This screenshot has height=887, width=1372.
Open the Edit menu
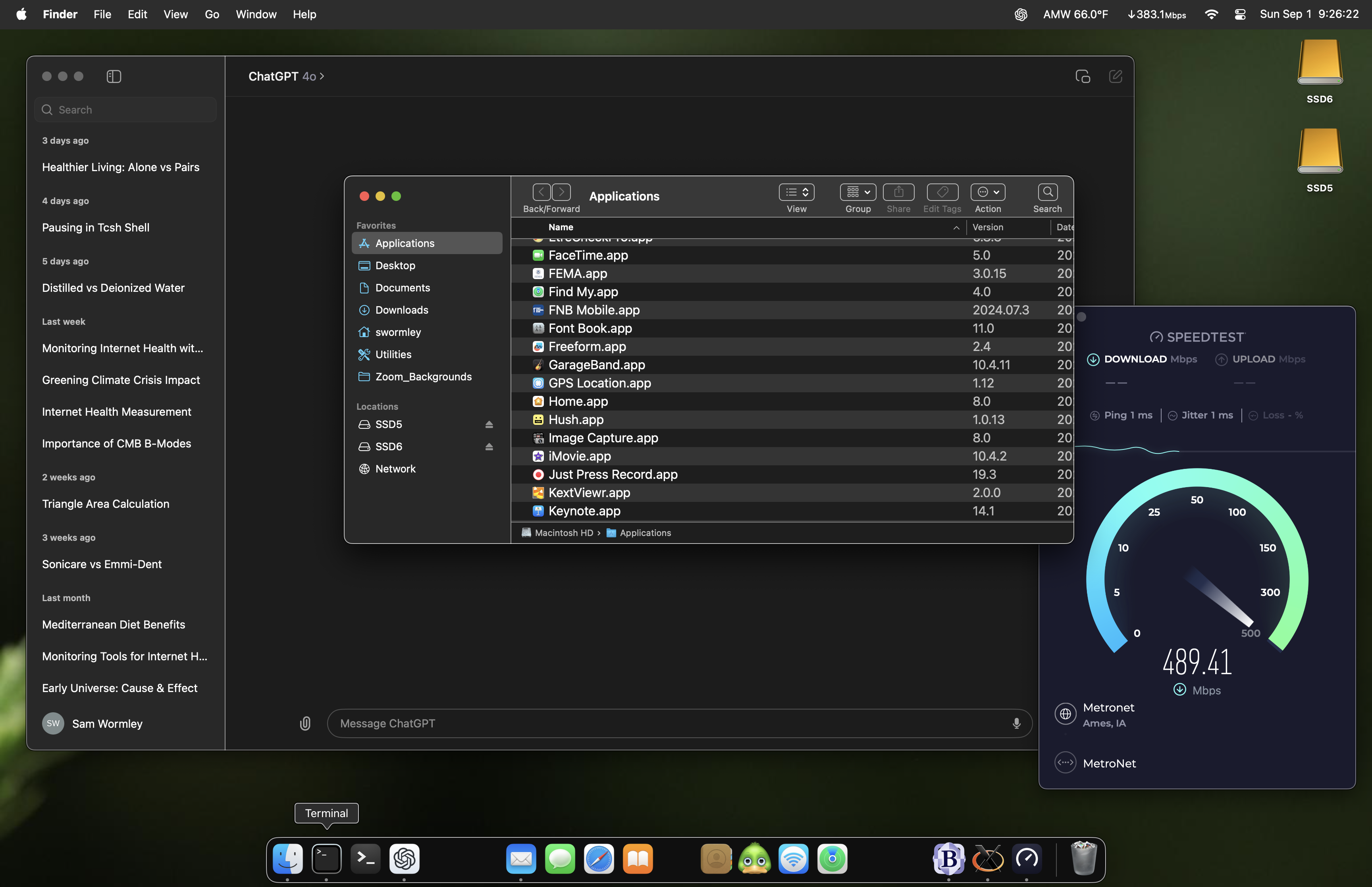tap(137, 14)
